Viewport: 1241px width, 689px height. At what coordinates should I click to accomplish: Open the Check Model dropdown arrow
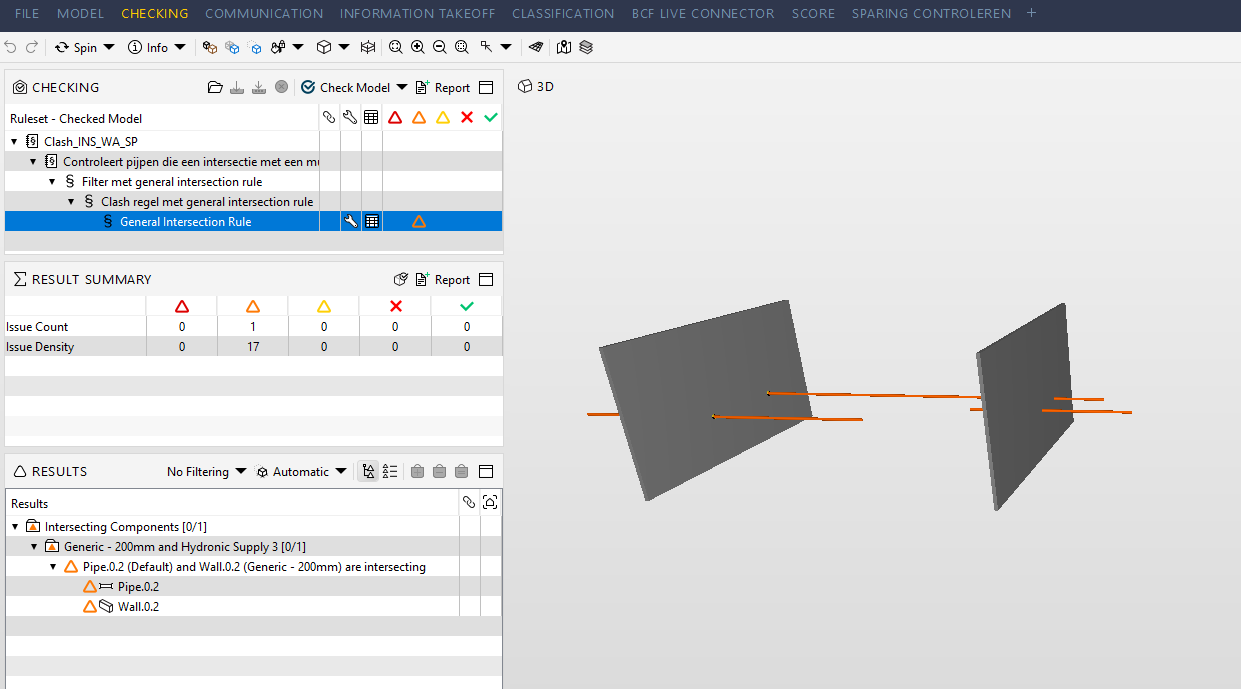[402, 87]
